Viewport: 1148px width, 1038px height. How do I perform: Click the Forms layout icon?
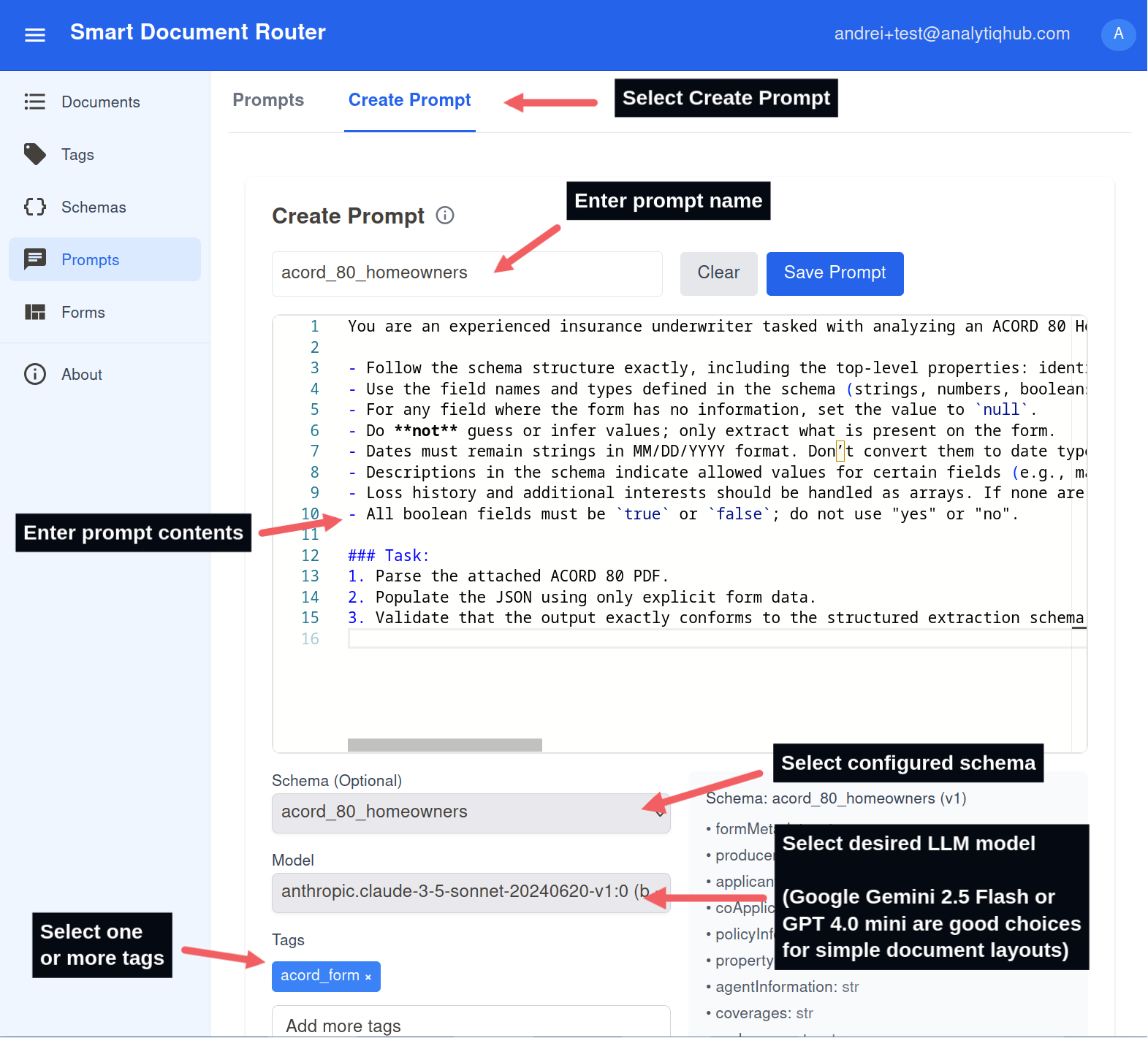[x=35, y=312]
